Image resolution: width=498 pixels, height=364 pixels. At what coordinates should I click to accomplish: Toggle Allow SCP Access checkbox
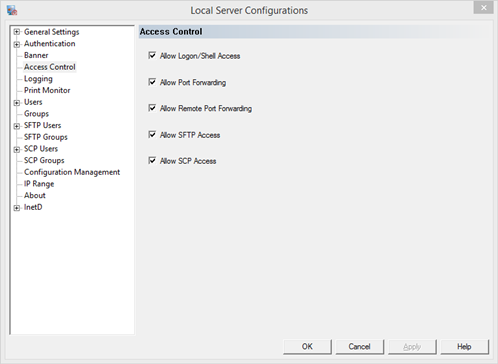pyautogui.click(x=152, y=161)
